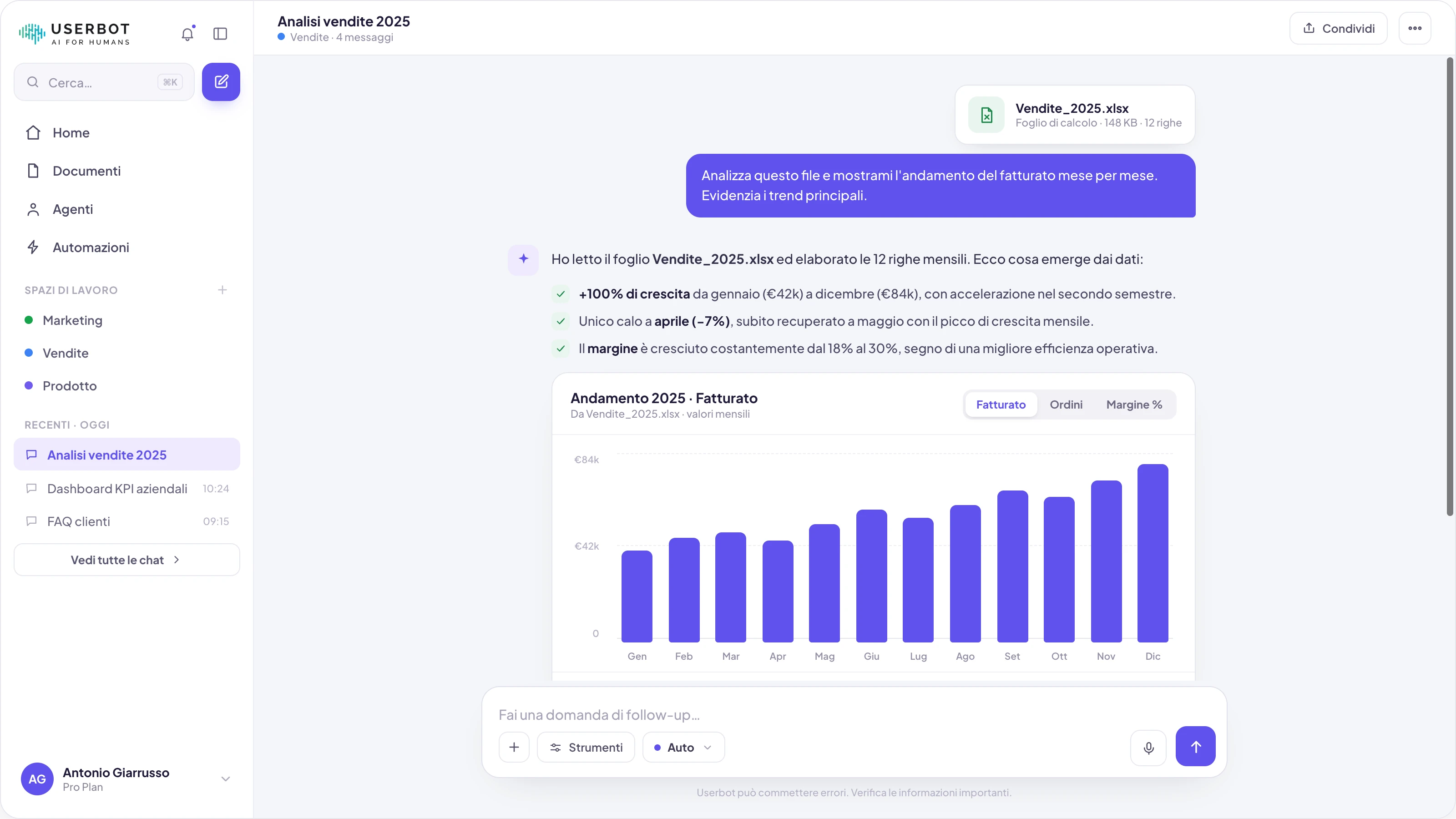
Task: Select the Fatturato chart view
Action: click(x=1001, y=404)
